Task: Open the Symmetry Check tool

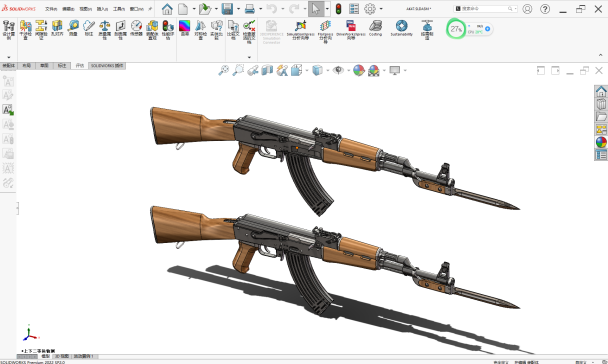Action: pos(200,30)
